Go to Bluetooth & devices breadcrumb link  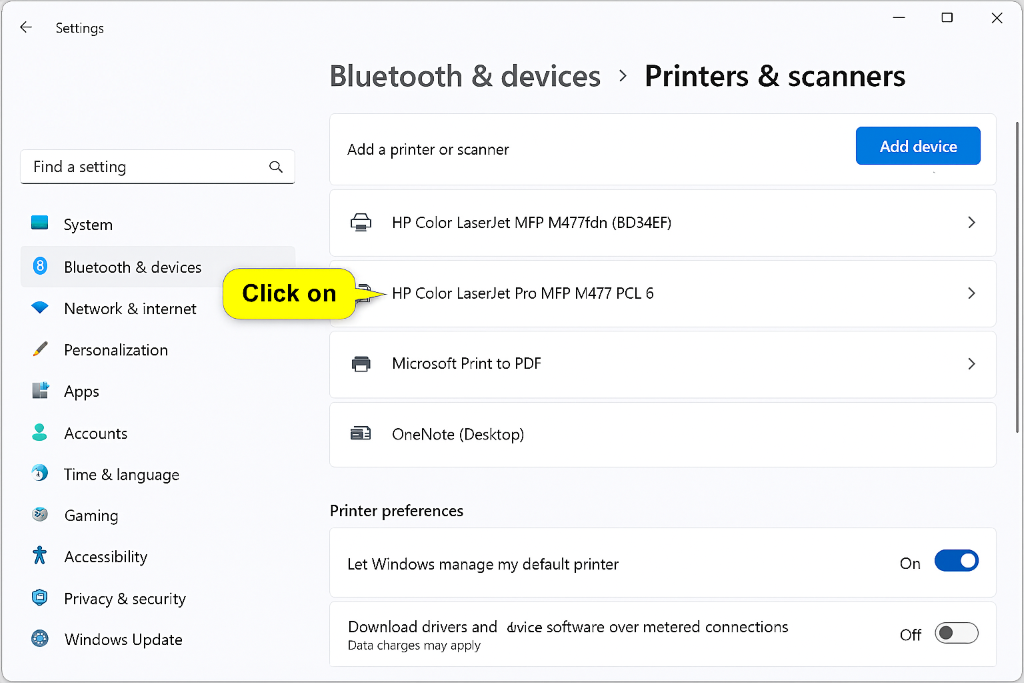(x=465, y=76)
